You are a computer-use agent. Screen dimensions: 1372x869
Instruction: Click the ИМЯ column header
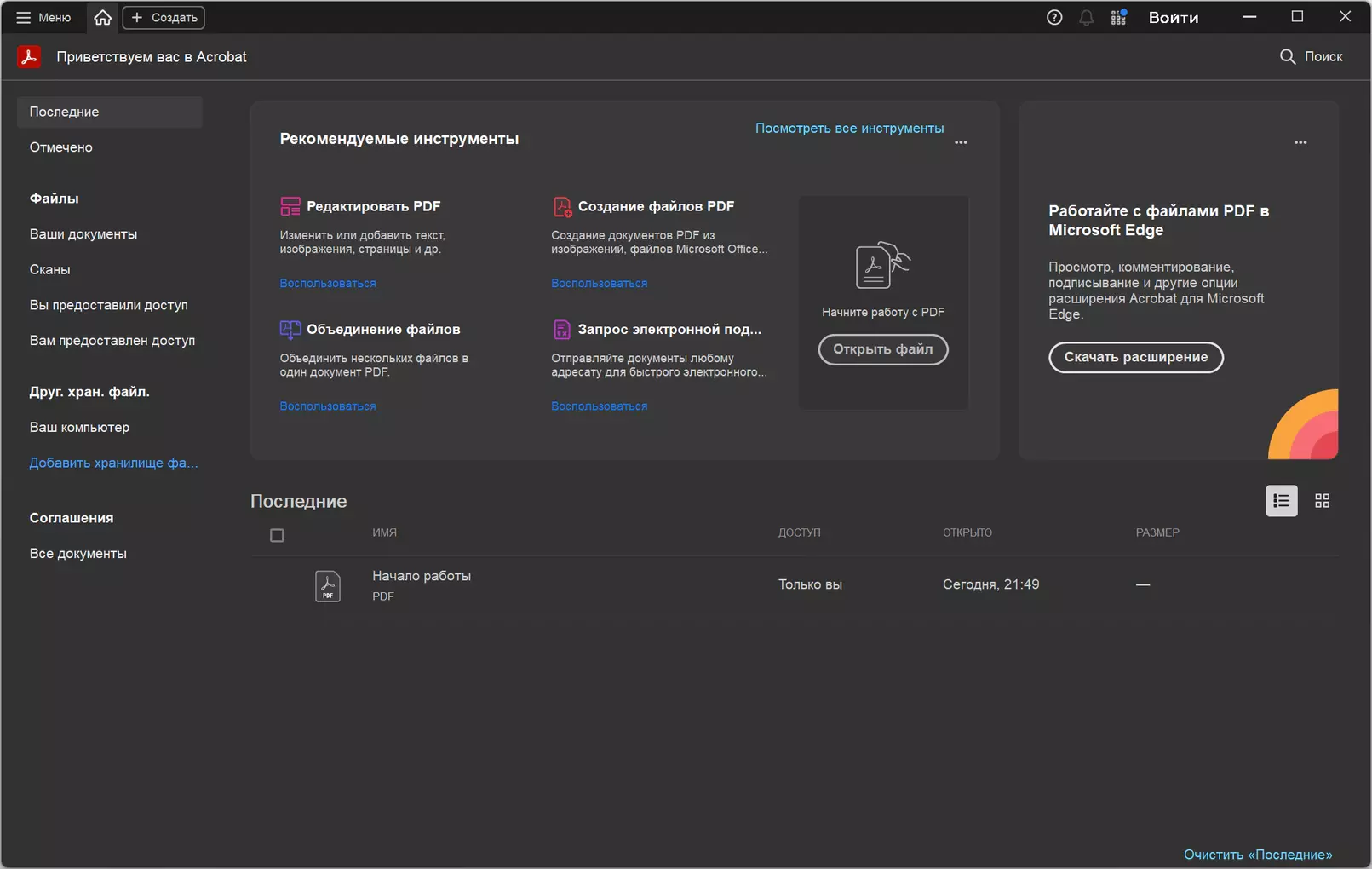pyautogui.click(x=384, y=532)
